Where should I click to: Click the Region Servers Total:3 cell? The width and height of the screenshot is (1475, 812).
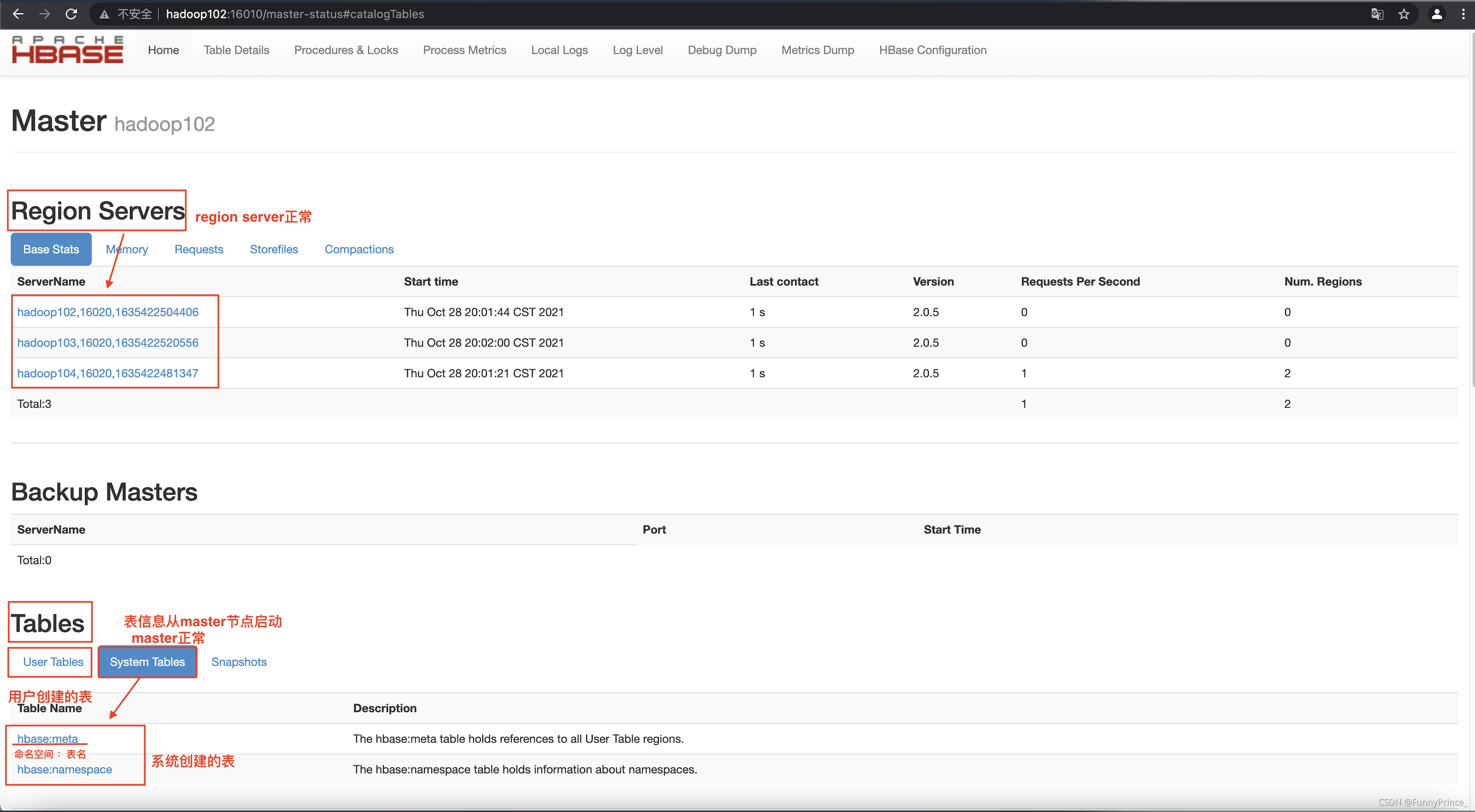34,404
